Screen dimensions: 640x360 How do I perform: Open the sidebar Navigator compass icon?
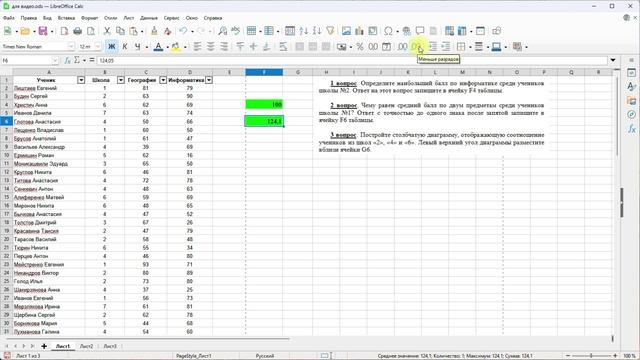pyautogui.click(x=631, y=115)
